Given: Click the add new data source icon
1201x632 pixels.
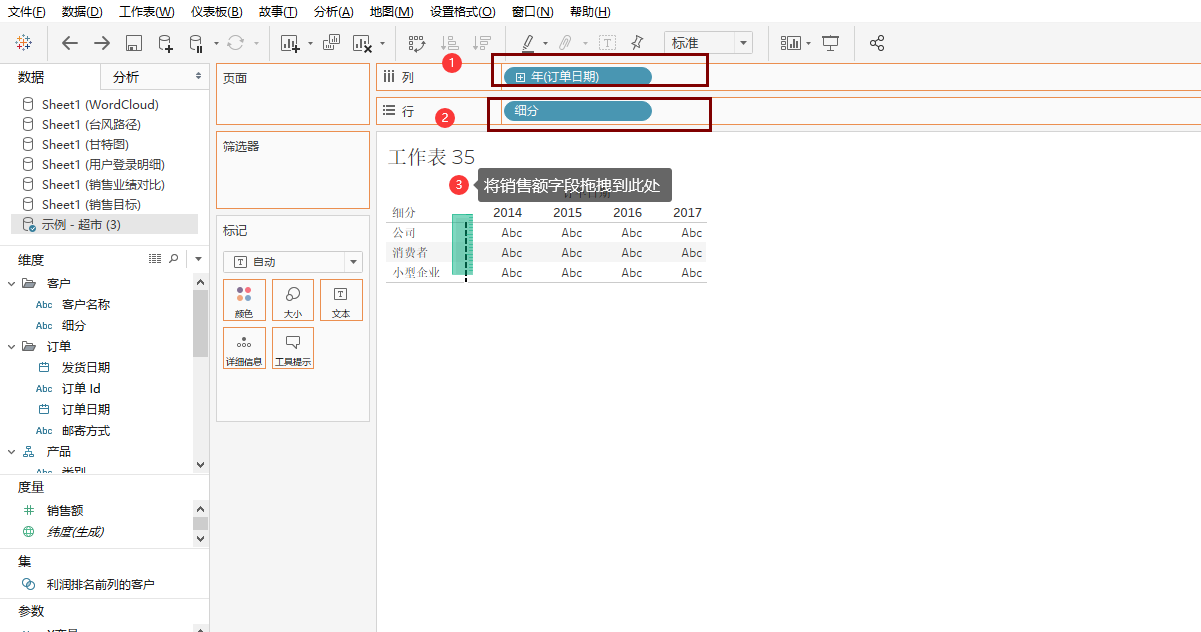Looking at the screenshot, I should click(166, 43).
